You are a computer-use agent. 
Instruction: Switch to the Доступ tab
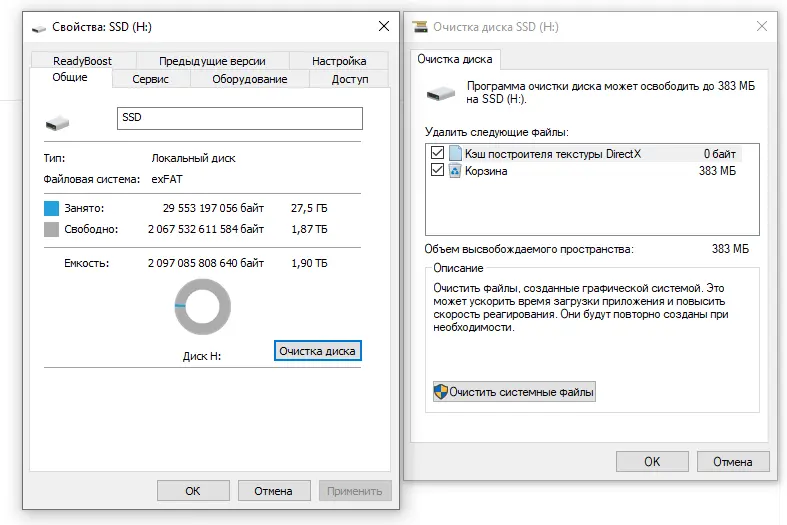click(349, 79)
